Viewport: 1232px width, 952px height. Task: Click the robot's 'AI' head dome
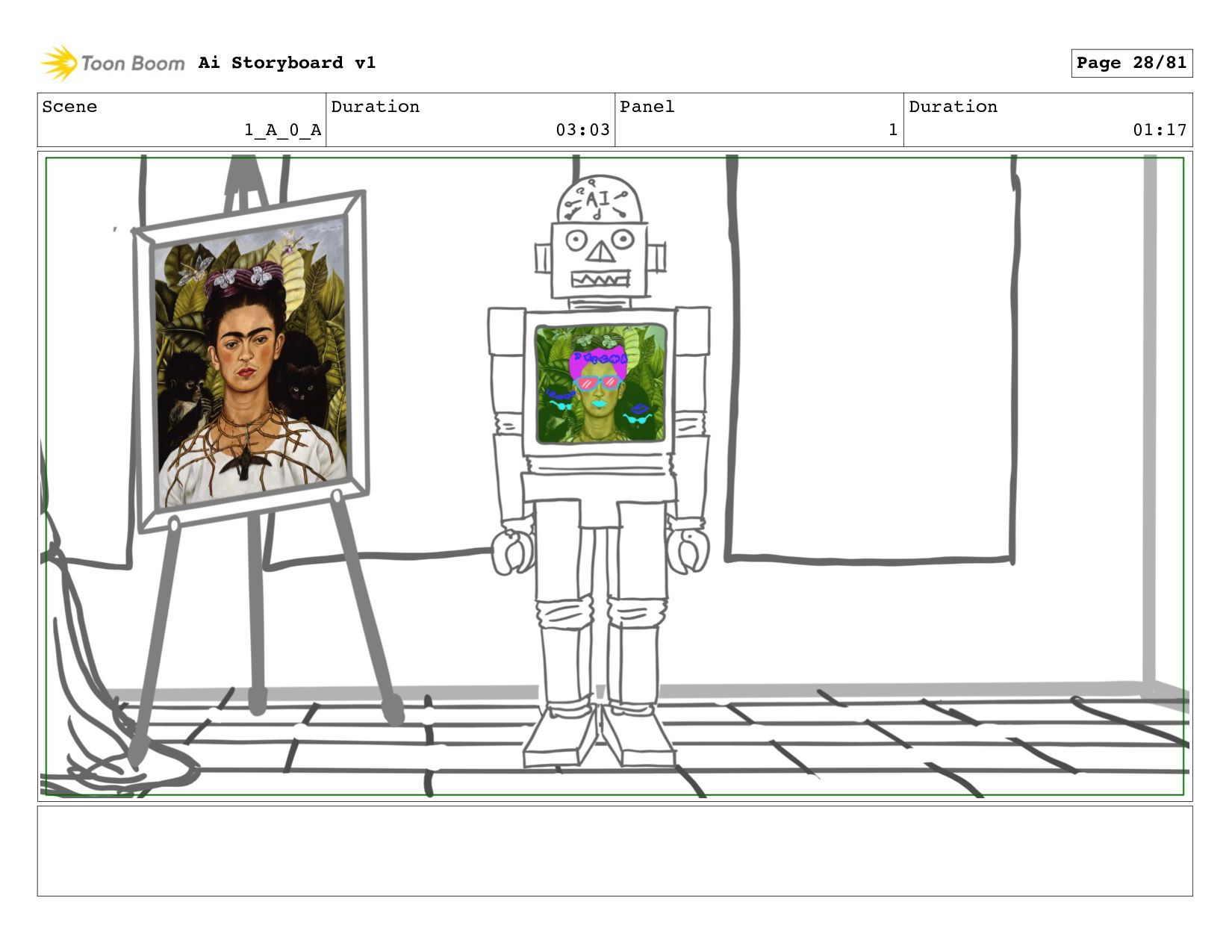(x=600, y=199)
